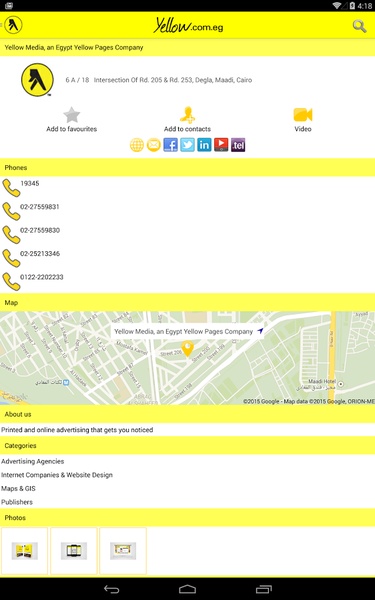Open the Maps & GIS category
The width and height of the screenshot is (375, 600).
coord(18,488)
